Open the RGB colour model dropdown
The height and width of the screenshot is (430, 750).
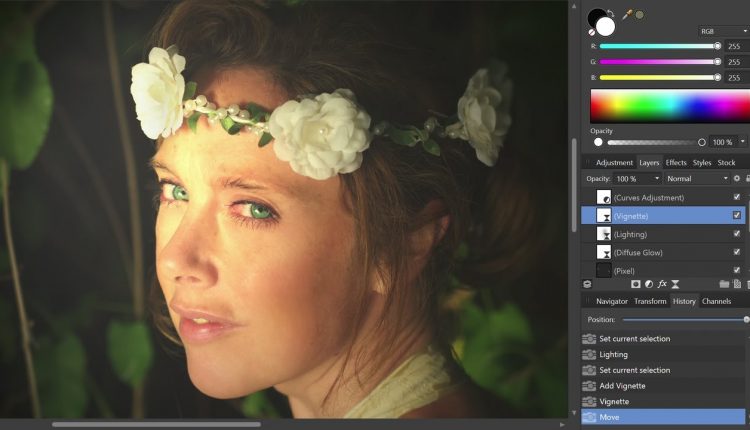[724, 31]
